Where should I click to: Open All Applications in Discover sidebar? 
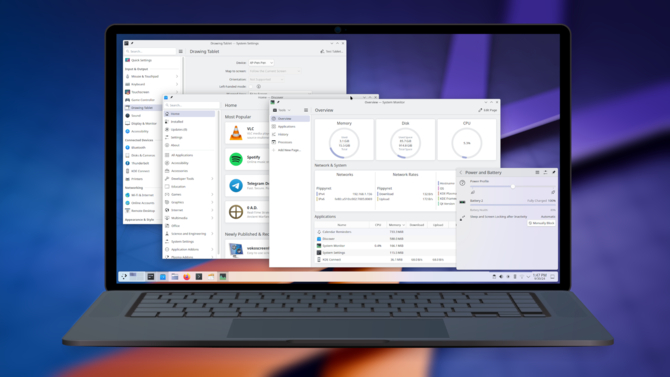tap(190, 155)
